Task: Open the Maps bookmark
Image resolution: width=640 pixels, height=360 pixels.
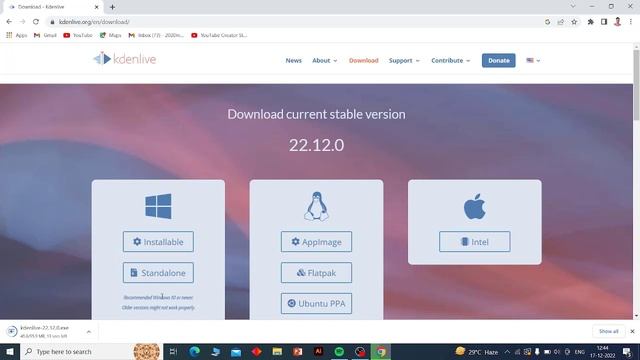Action: click(x=111, y=36)
